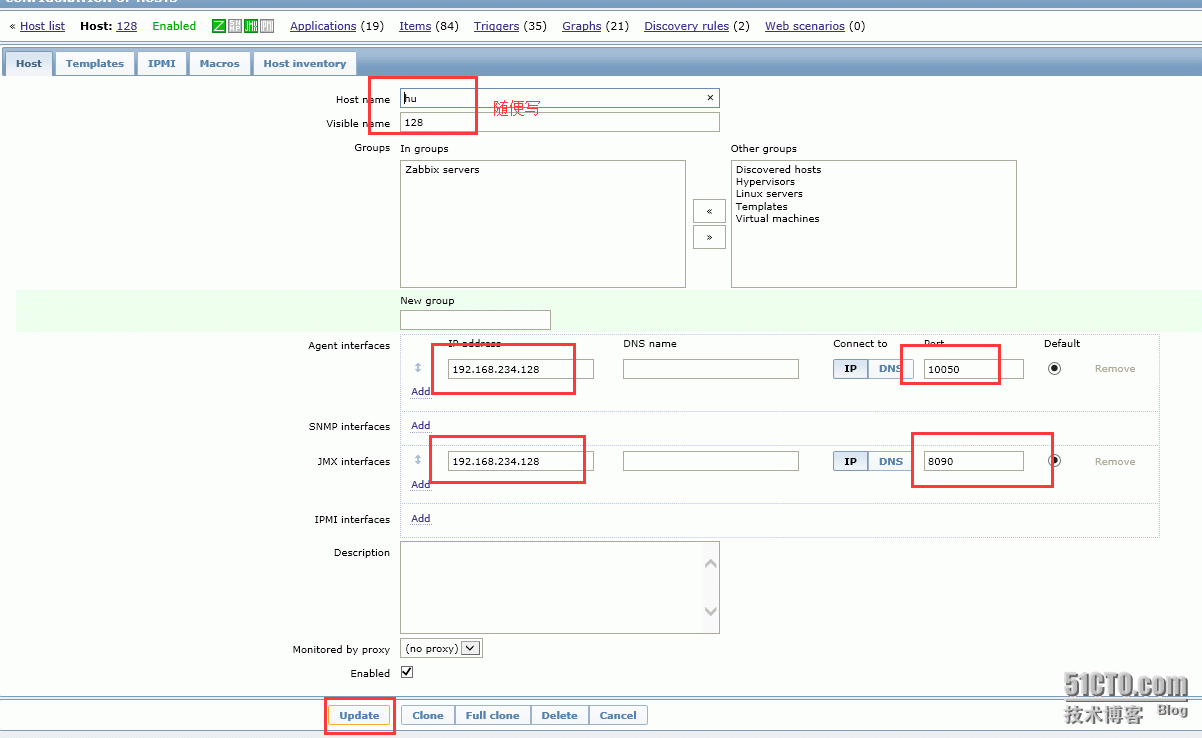Viewport: 1202px width, 738px height.
Task: Open the Host inventory tab
Action: pos(305,63)
